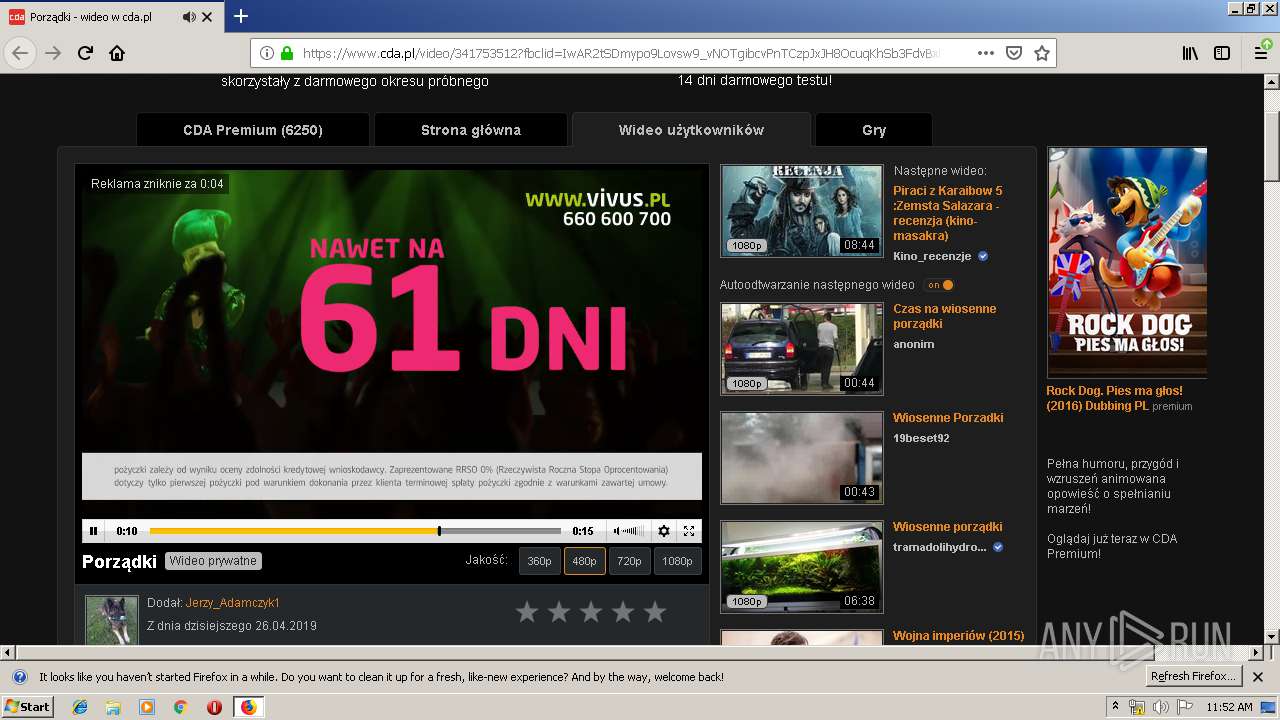Select 360p video quality
The image size is (1280, 720).
point(539,561)
